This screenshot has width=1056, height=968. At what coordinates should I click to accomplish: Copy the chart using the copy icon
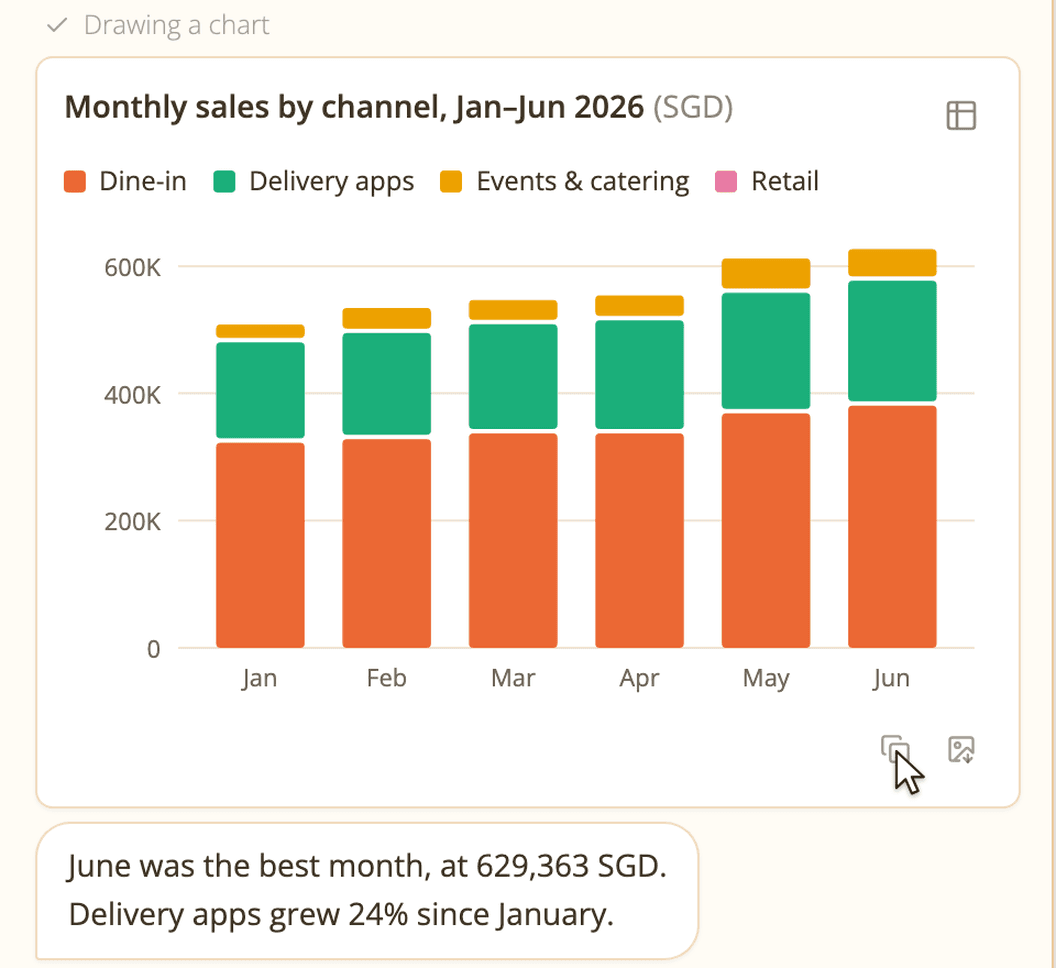tap(895, 749)
